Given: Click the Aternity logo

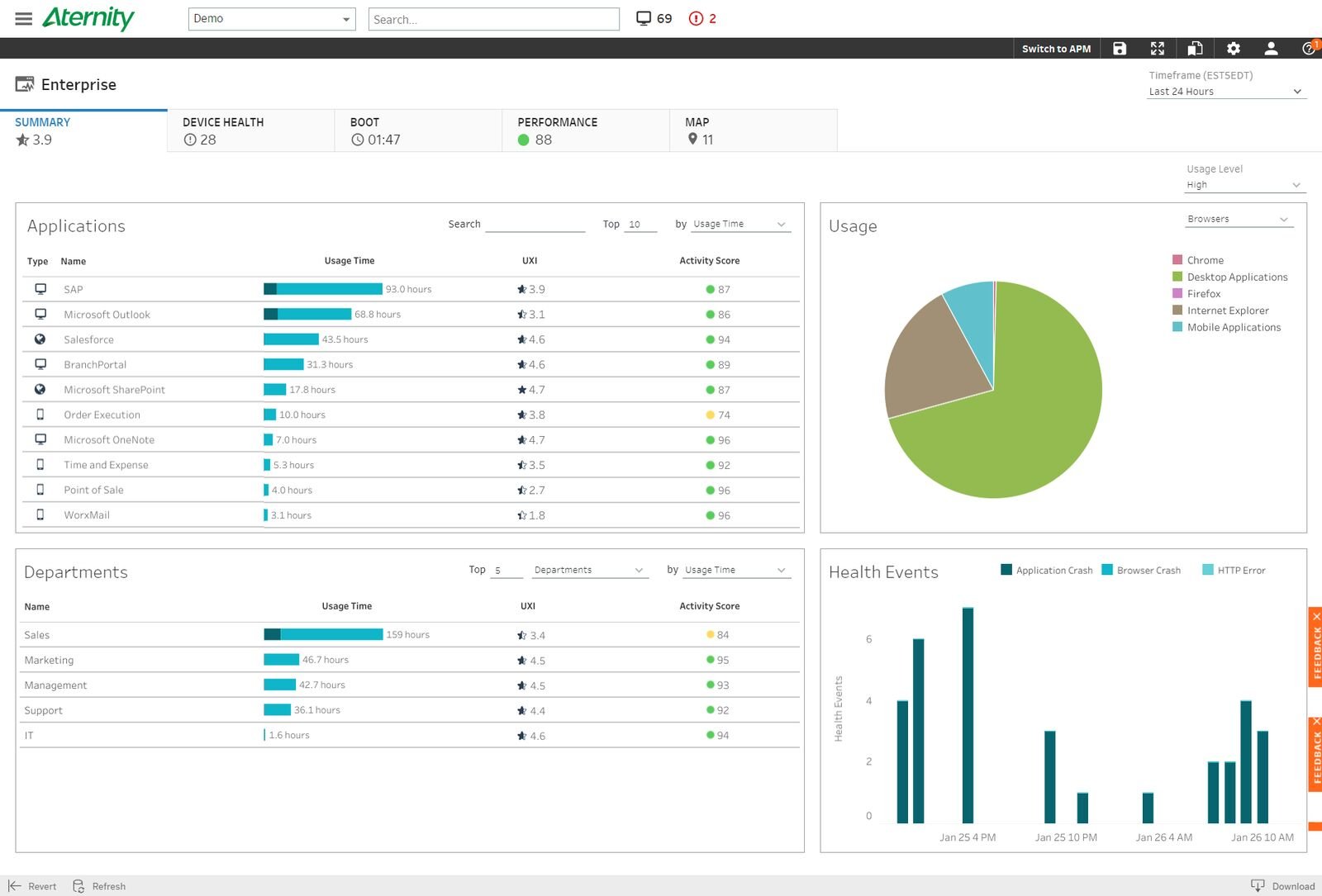Looking at the screenshot, I should (88, 18).
